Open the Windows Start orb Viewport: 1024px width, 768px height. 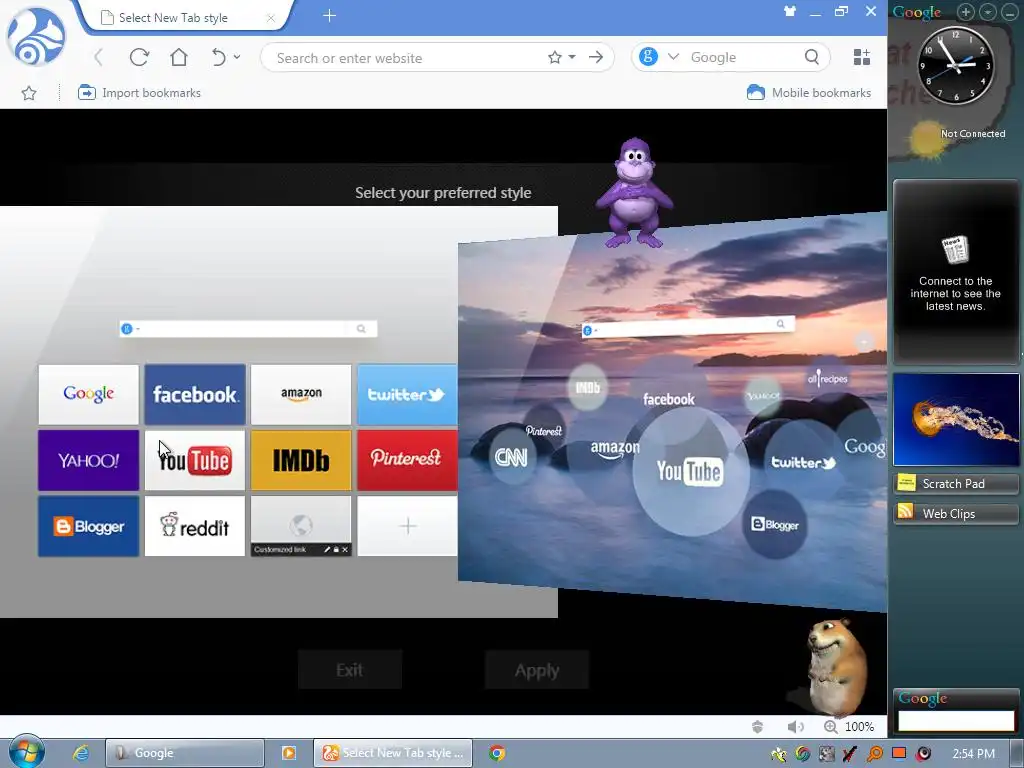point(26,752)
